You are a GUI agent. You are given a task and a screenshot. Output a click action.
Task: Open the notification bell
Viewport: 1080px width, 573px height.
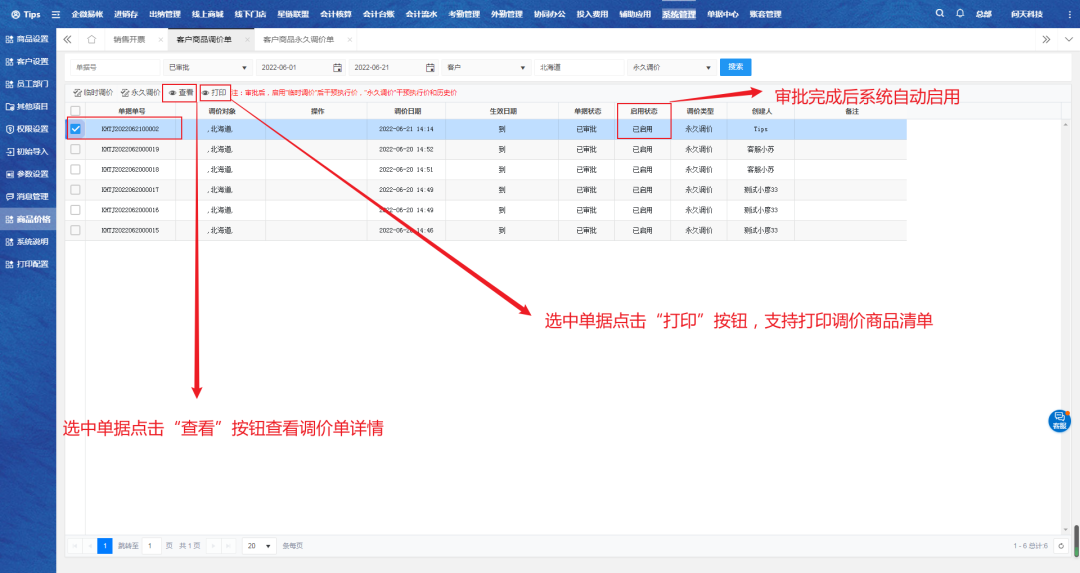(x=960, y=14)
